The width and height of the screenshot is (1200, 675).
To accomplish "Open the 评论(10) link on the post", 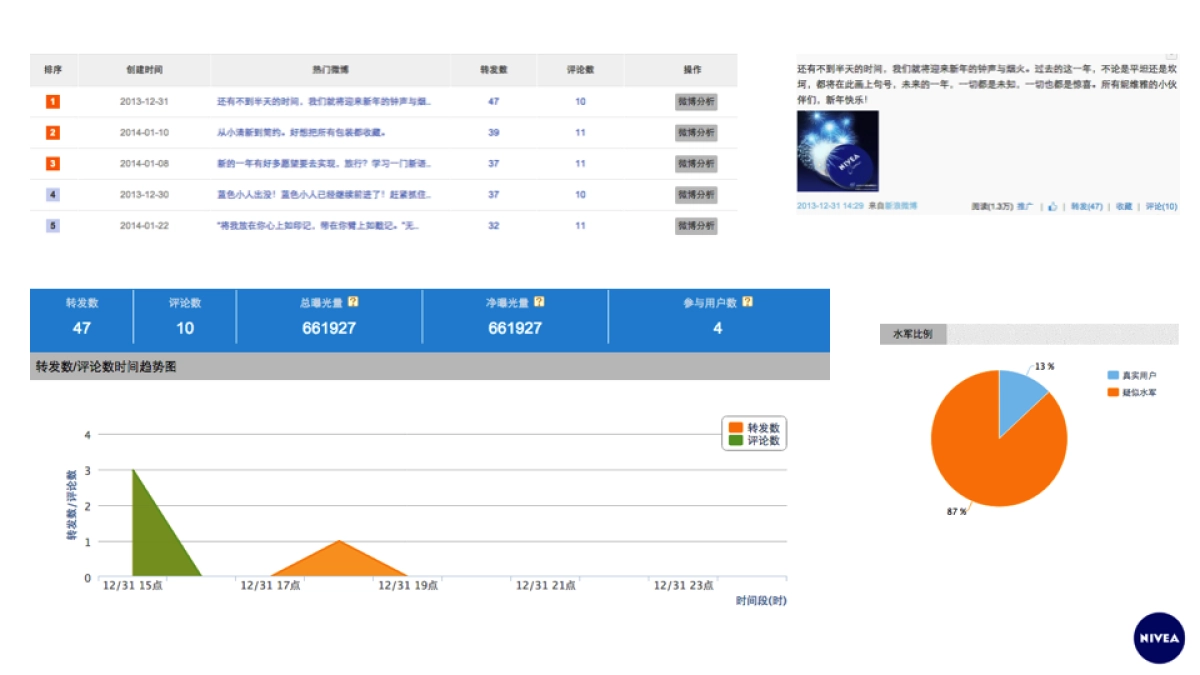I will coord(1161,206).
